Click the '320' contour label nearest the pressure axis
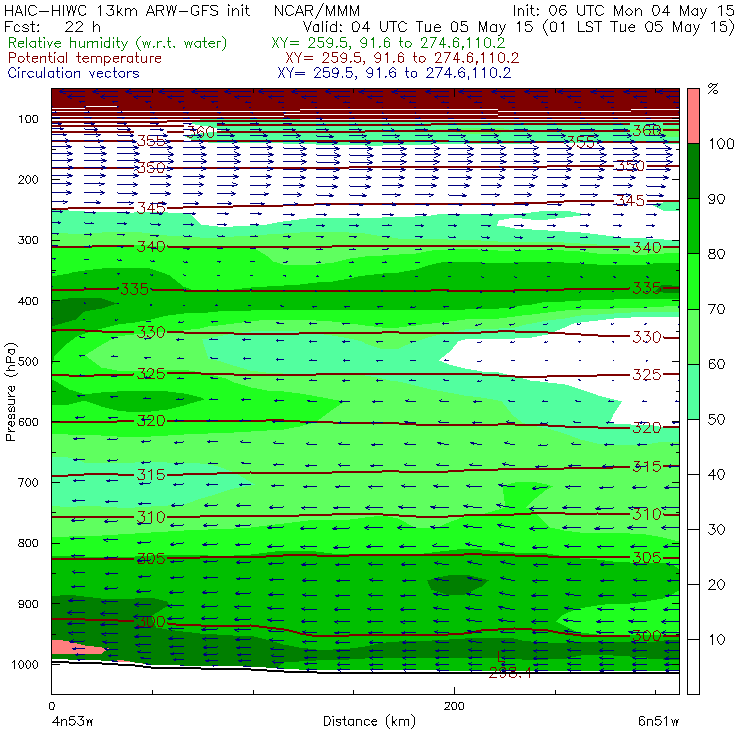The image size is (740, 740). pos(151,420)
